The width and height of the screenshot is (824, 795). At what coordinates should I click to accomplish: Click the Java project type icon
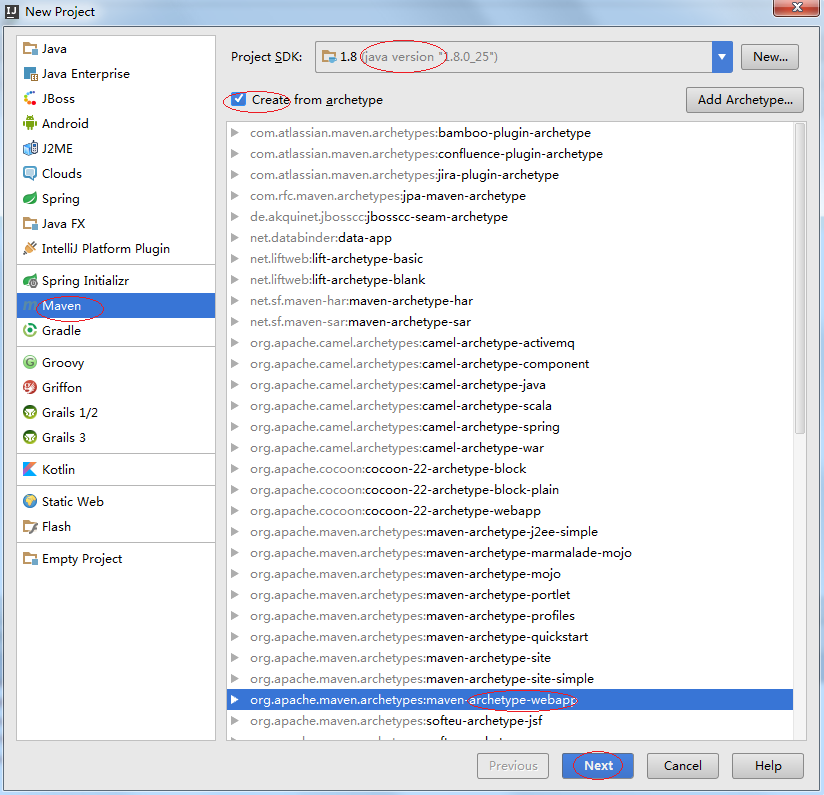tap(30, 49)
